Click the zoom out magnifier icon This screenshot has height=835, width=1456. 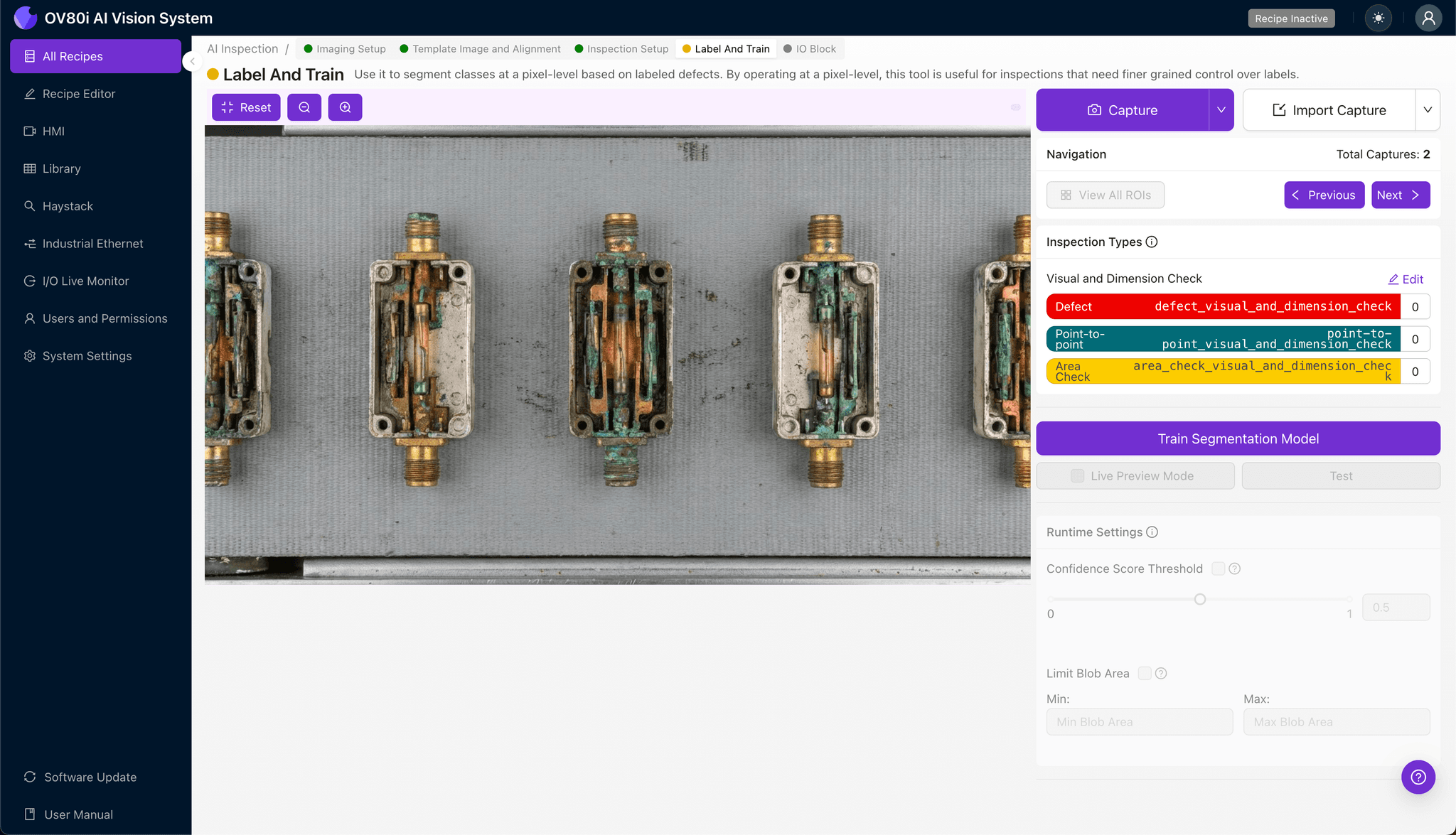tap(304, 107)
